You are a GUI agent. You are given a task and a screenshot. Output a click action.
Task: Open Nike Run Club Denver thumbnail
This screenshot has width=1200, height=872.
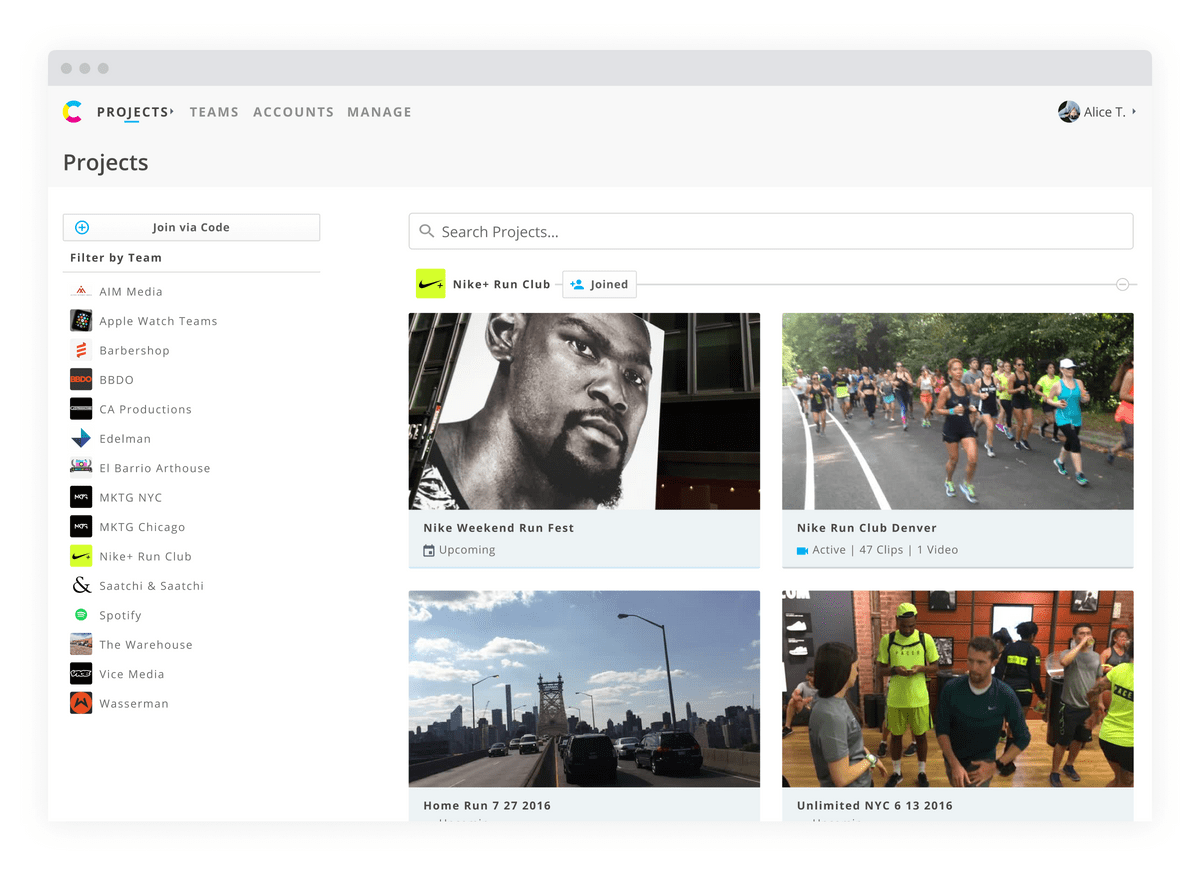pos(958,411)
